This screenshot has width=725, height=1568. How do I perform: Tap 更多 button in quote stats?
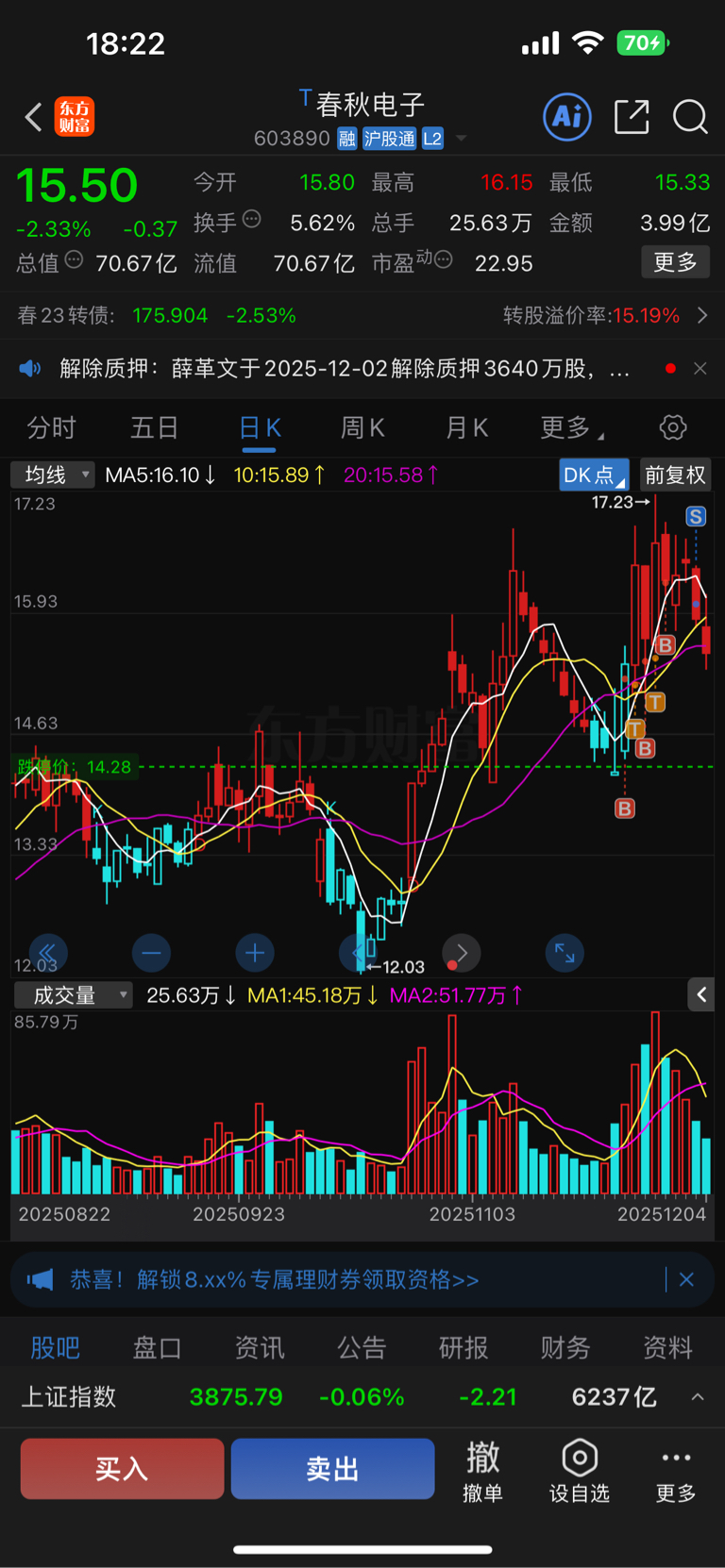point(676,261)
